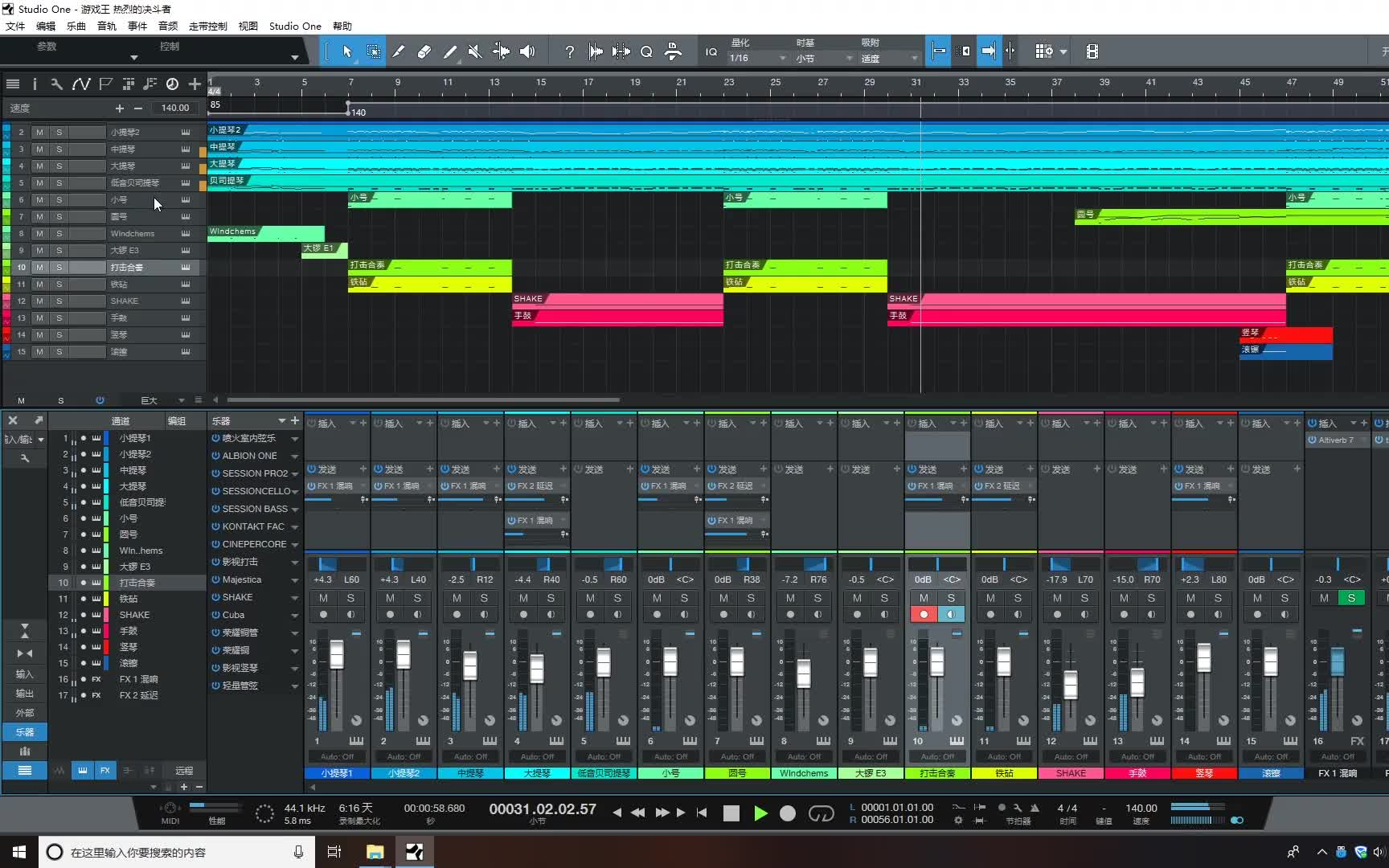
Task: Open the 适度 snap dropdown
Action: pos(889,58)
